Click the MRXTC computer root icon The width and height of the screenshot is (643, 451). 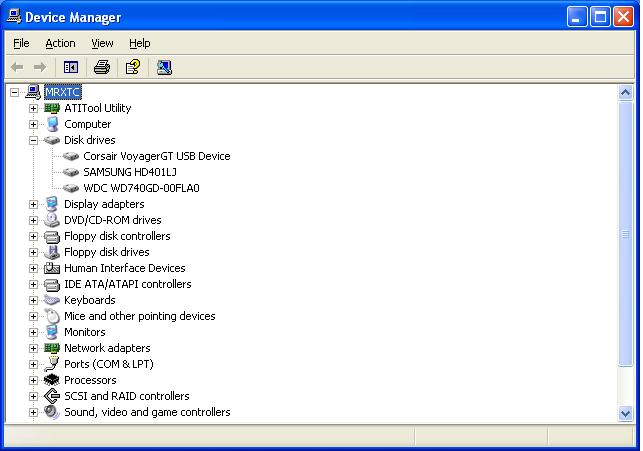[33, 92]
